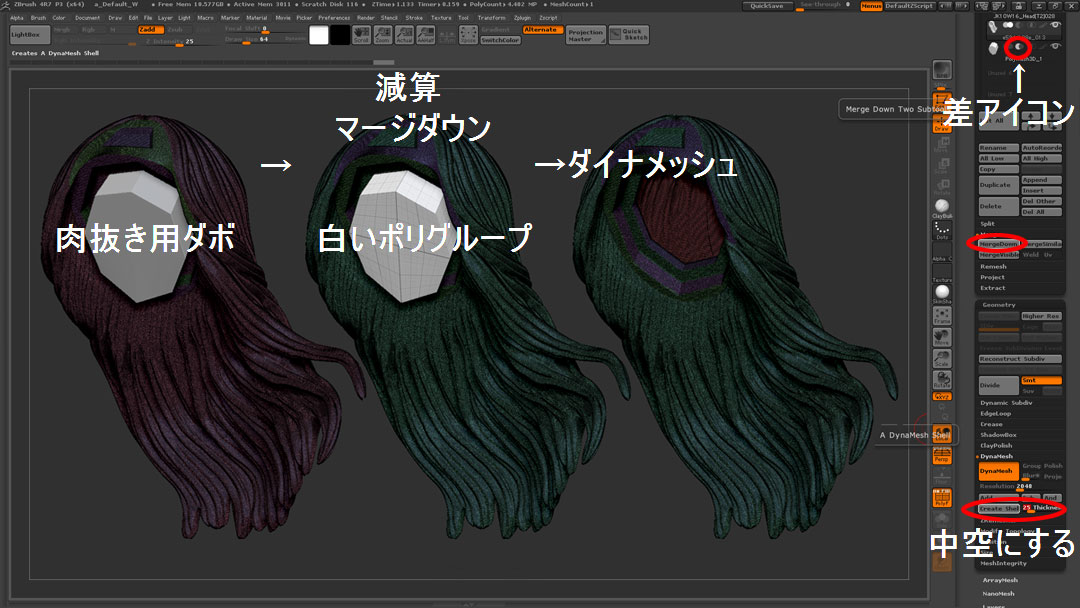Click the Scroll canvas icon in top shelf
Viewport: 1080px width, 608px height.
pyautogui.click(x=361, y=35)
